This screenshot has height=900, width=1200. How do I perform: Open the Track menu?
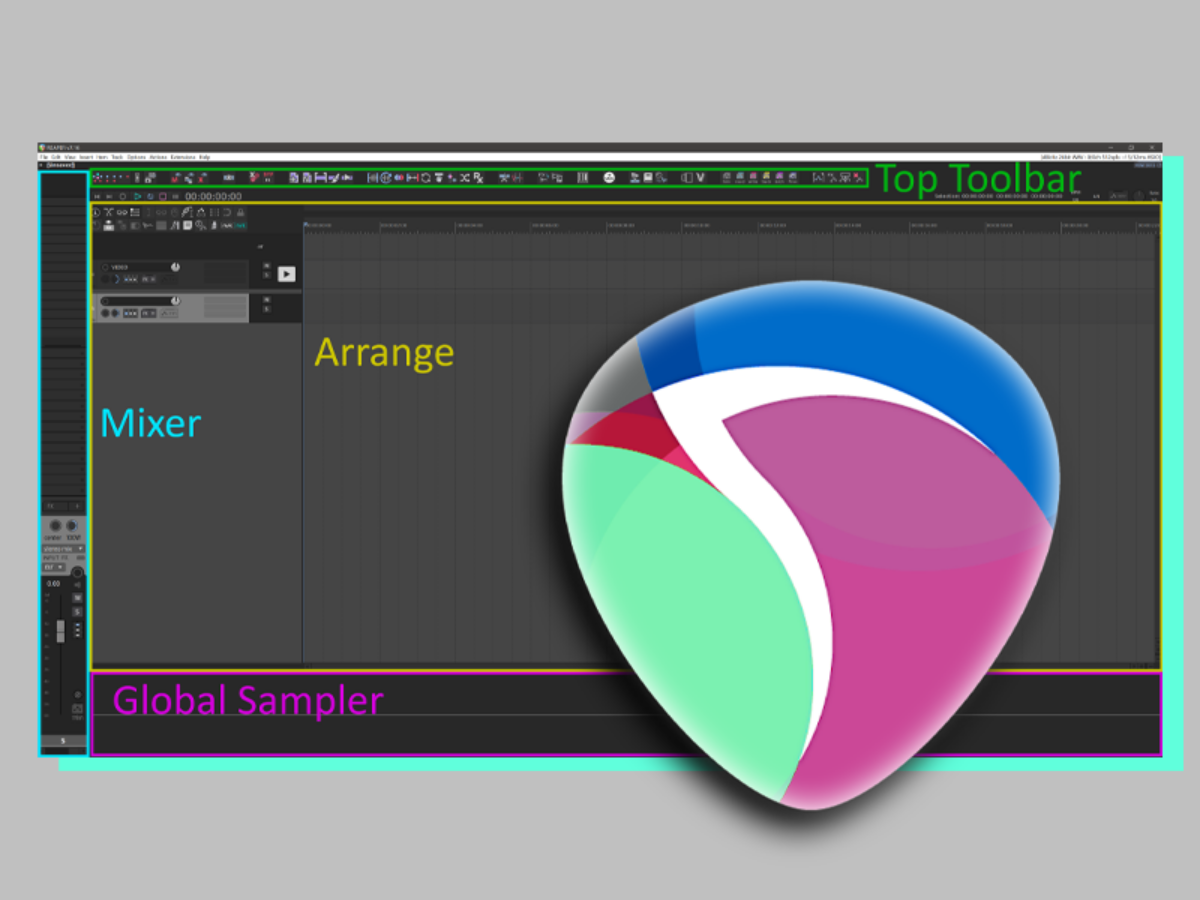coord(117,157)
